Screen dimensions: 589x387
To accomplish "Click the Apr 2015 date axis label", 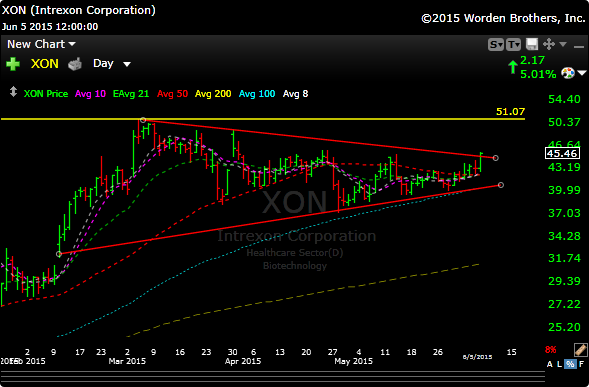I will tap(243, 361).
